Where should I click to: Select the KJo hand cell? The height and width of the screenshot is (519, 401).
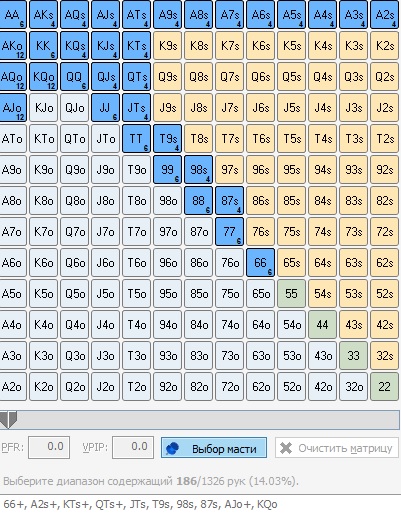[43, 108]
